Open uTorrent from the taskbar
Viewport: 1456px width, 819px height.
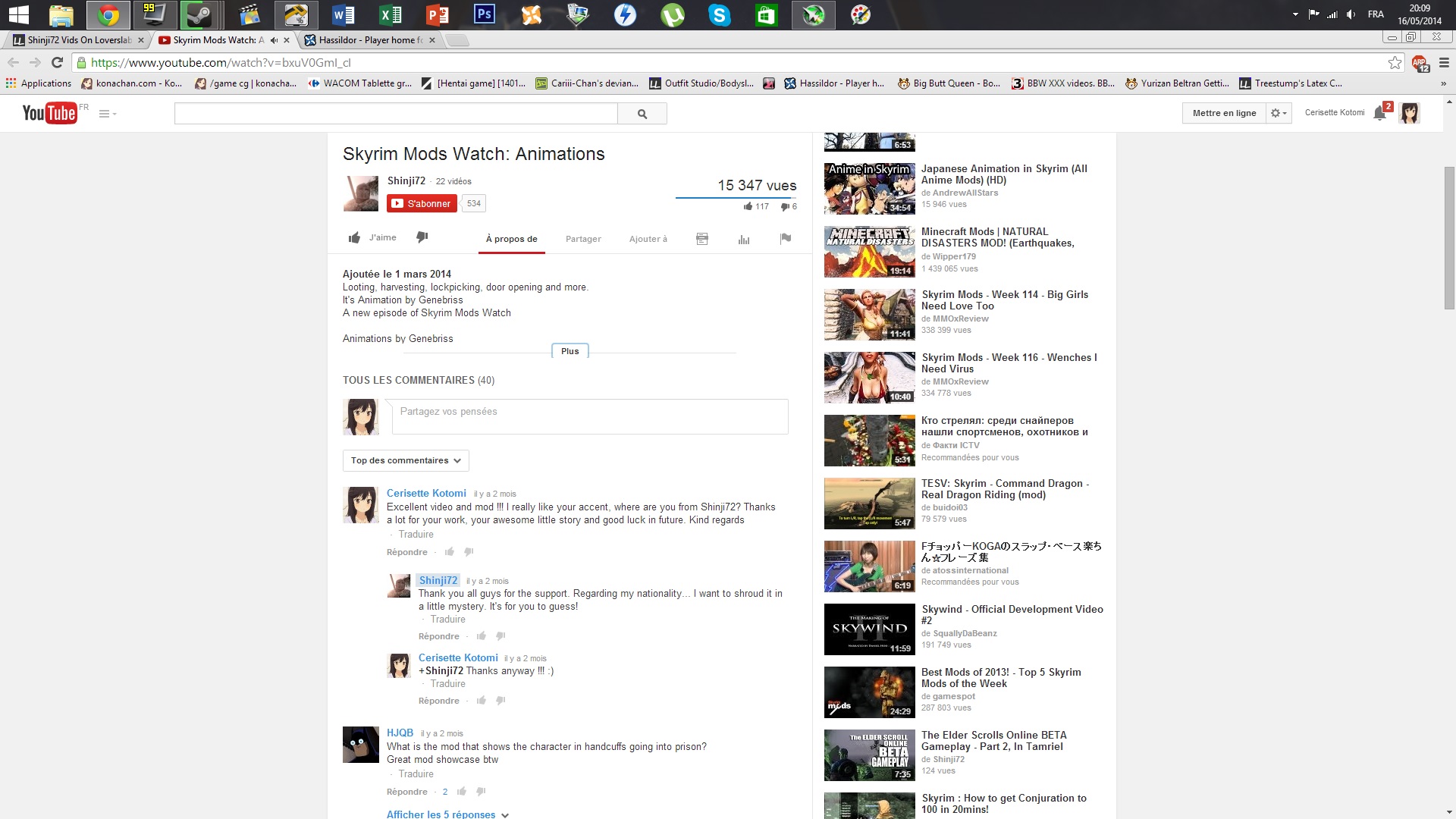(672, 14)
